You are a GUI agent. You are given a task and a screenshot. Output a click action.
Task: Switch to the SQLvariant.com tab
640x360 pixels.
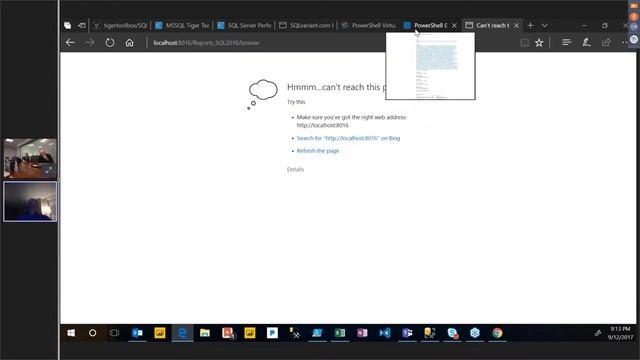point(307,25)
